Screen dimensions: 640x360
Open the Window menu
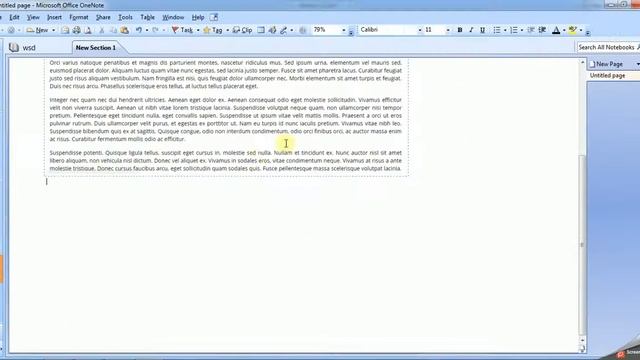173,17
